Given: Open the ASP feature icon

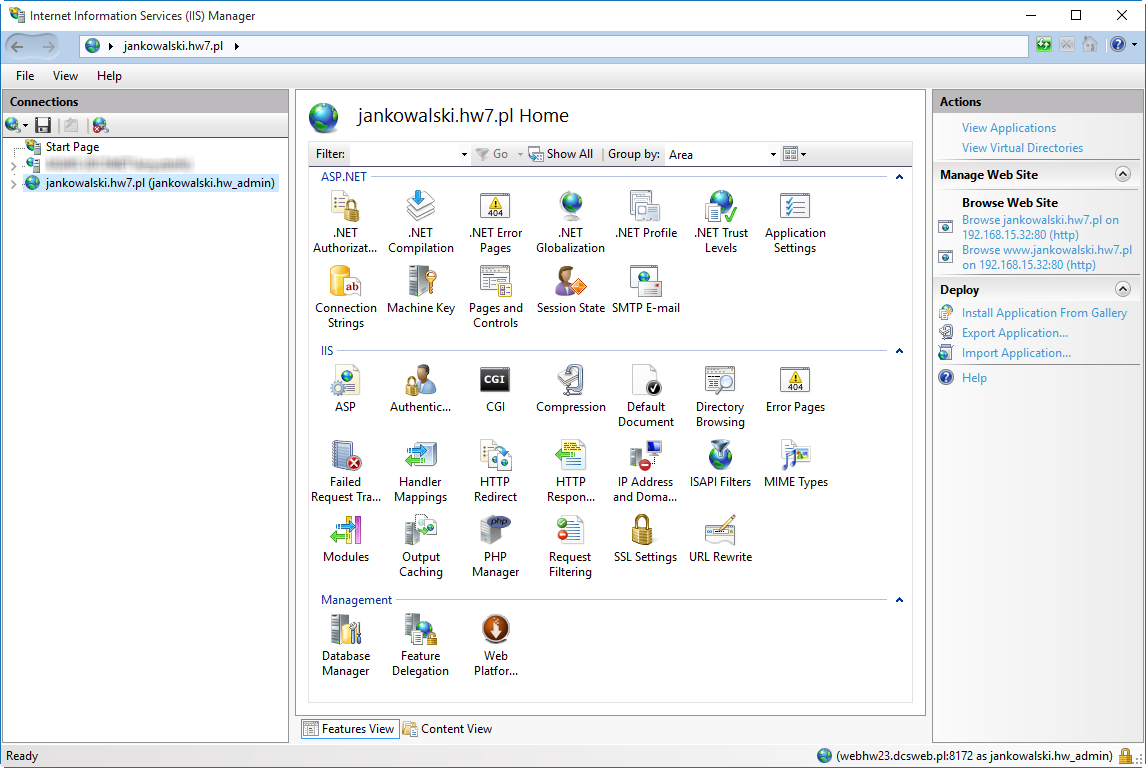Looking at the screenshot, I should tap(345, 389).
